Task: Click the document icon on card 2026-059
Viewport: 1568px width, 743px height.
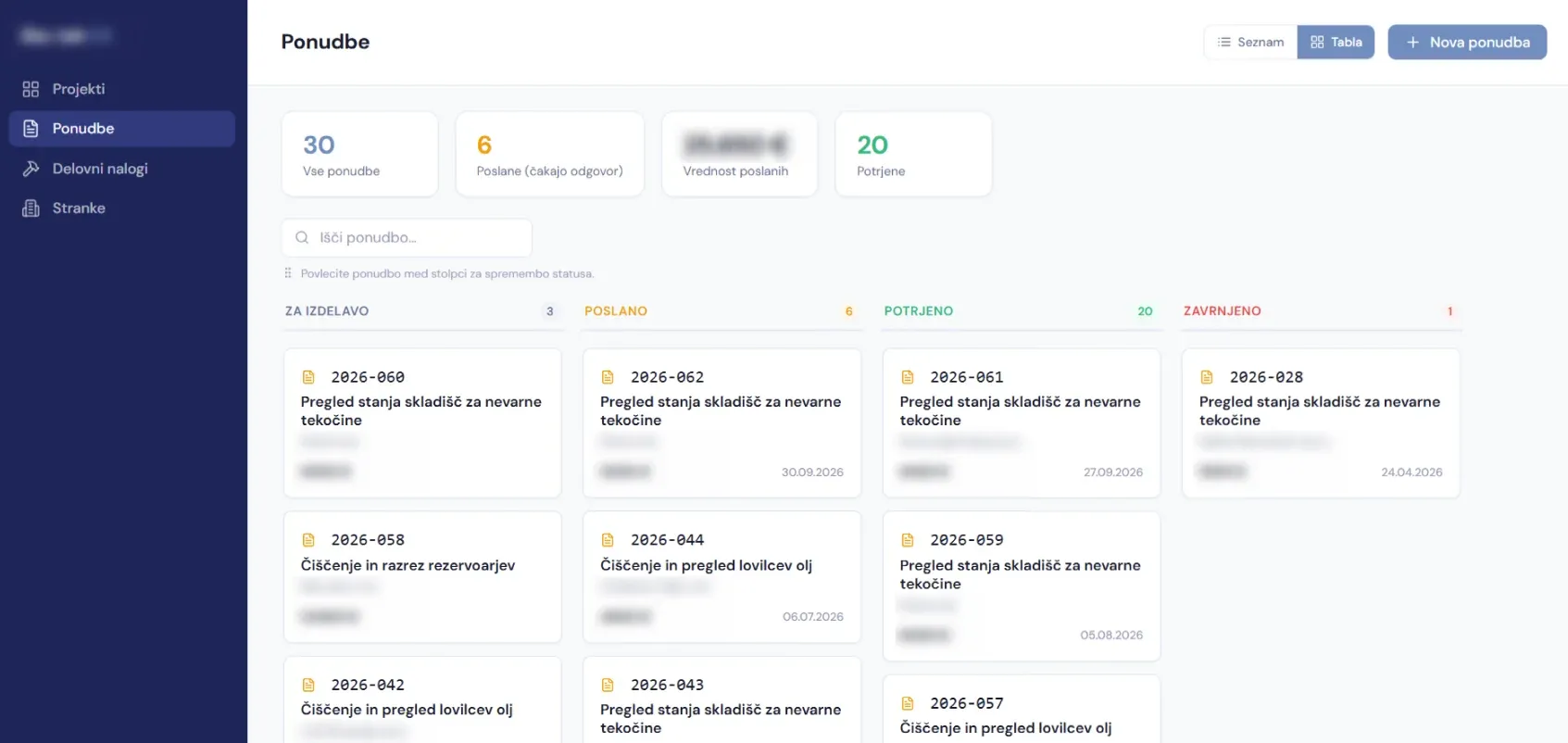Action: pyautogui.click(x=908, y=540)
